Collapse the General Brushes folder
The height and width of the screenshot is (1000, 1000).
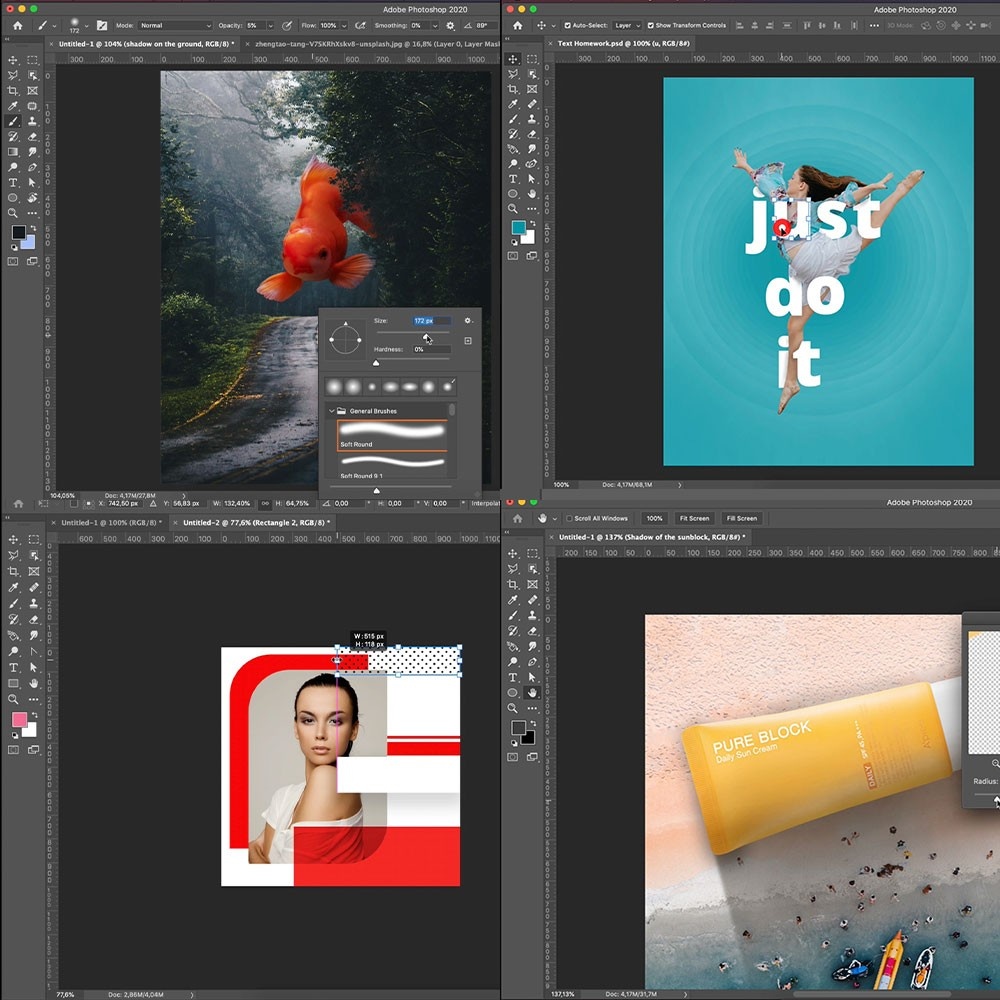point(332,411)
